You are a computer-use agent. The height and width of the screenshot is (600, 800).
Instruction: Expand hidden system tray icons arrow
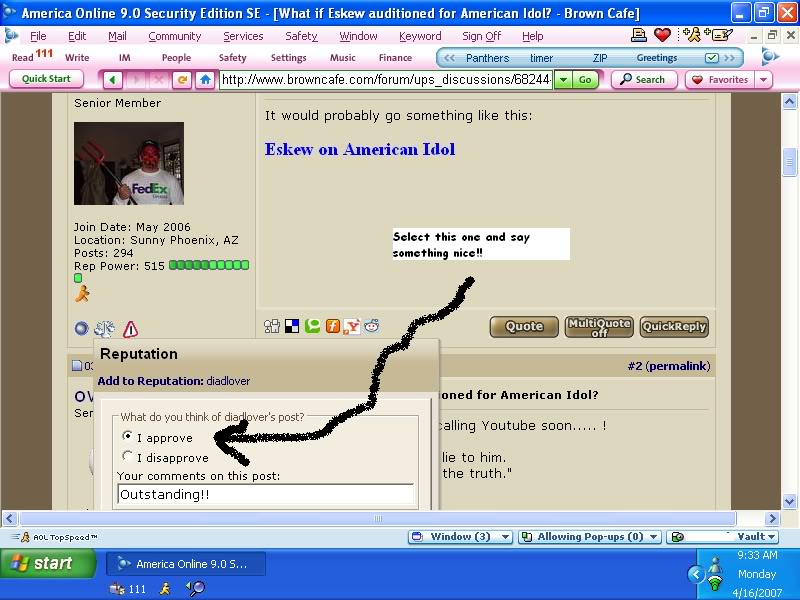coord(696,574)
